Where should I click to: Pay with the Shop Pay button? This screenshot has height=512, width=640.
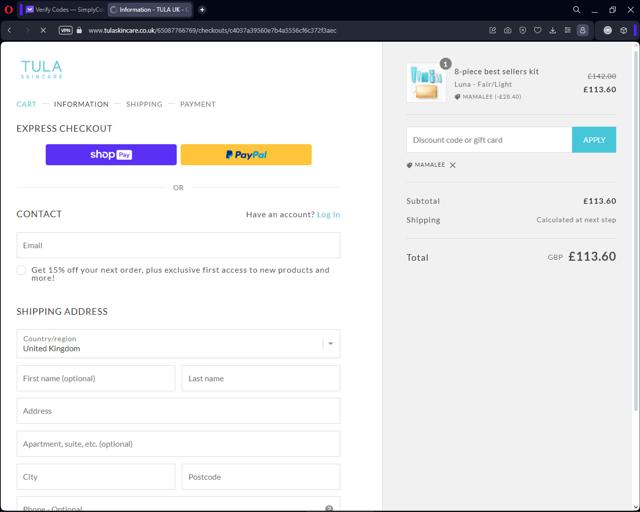[x=111, y=155]
